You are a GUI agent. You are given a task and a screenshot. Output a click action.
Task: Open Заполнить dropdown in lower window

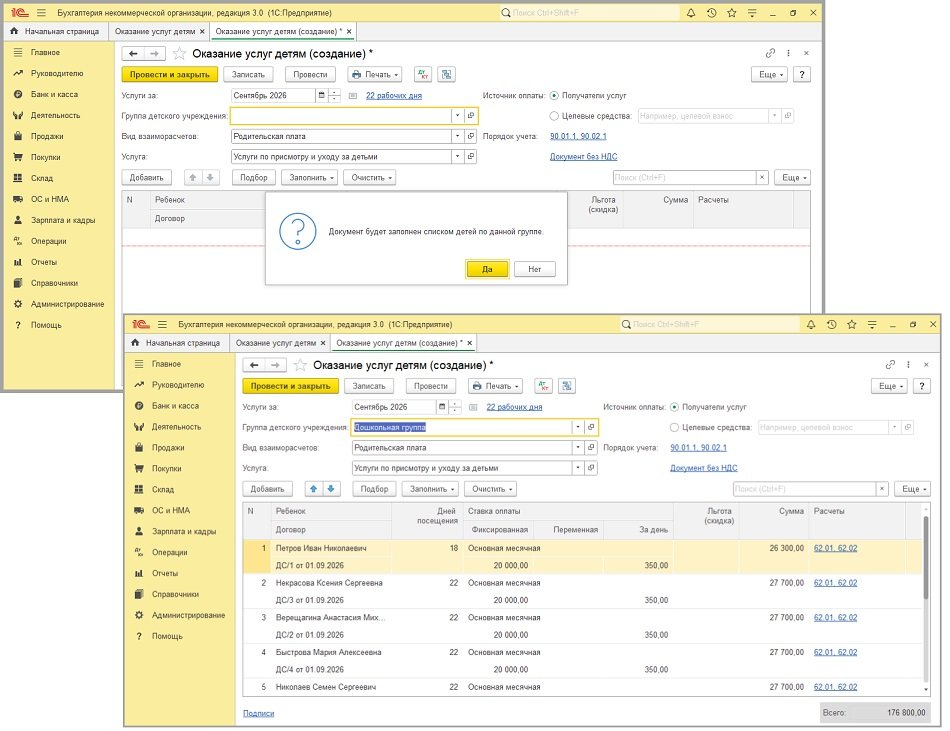[432, 489]
